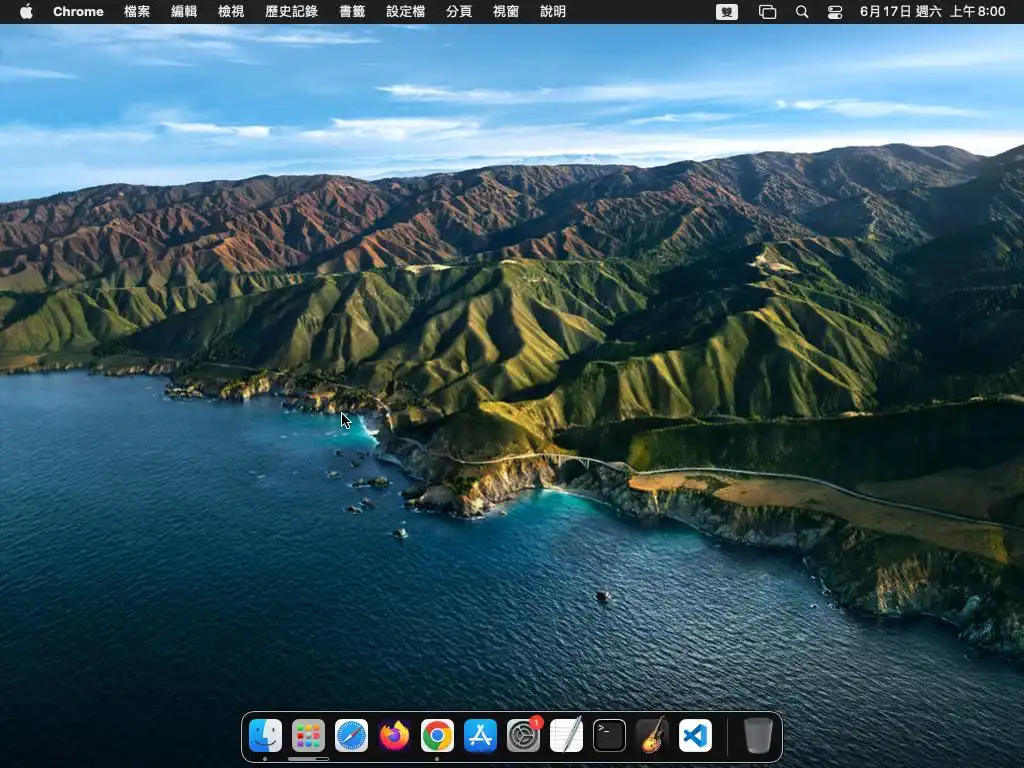Screen dimensions: 1024x768
Task: Launch Safari from the Dock
Action: [351, 735]
